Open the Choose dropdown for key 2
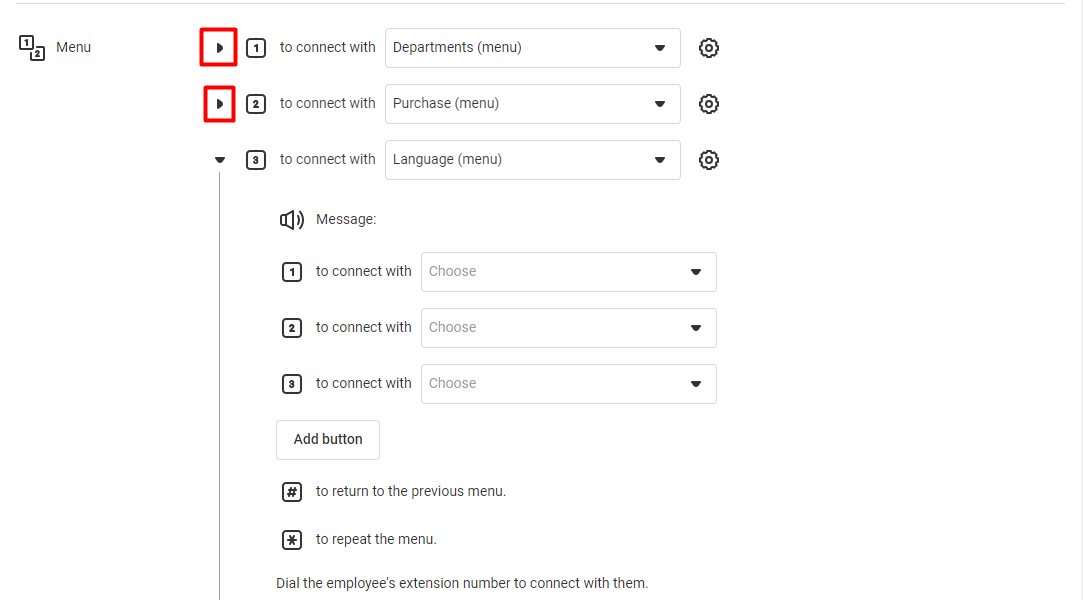This screenshot has height=600, width=1083. click(x=568, y=327)
